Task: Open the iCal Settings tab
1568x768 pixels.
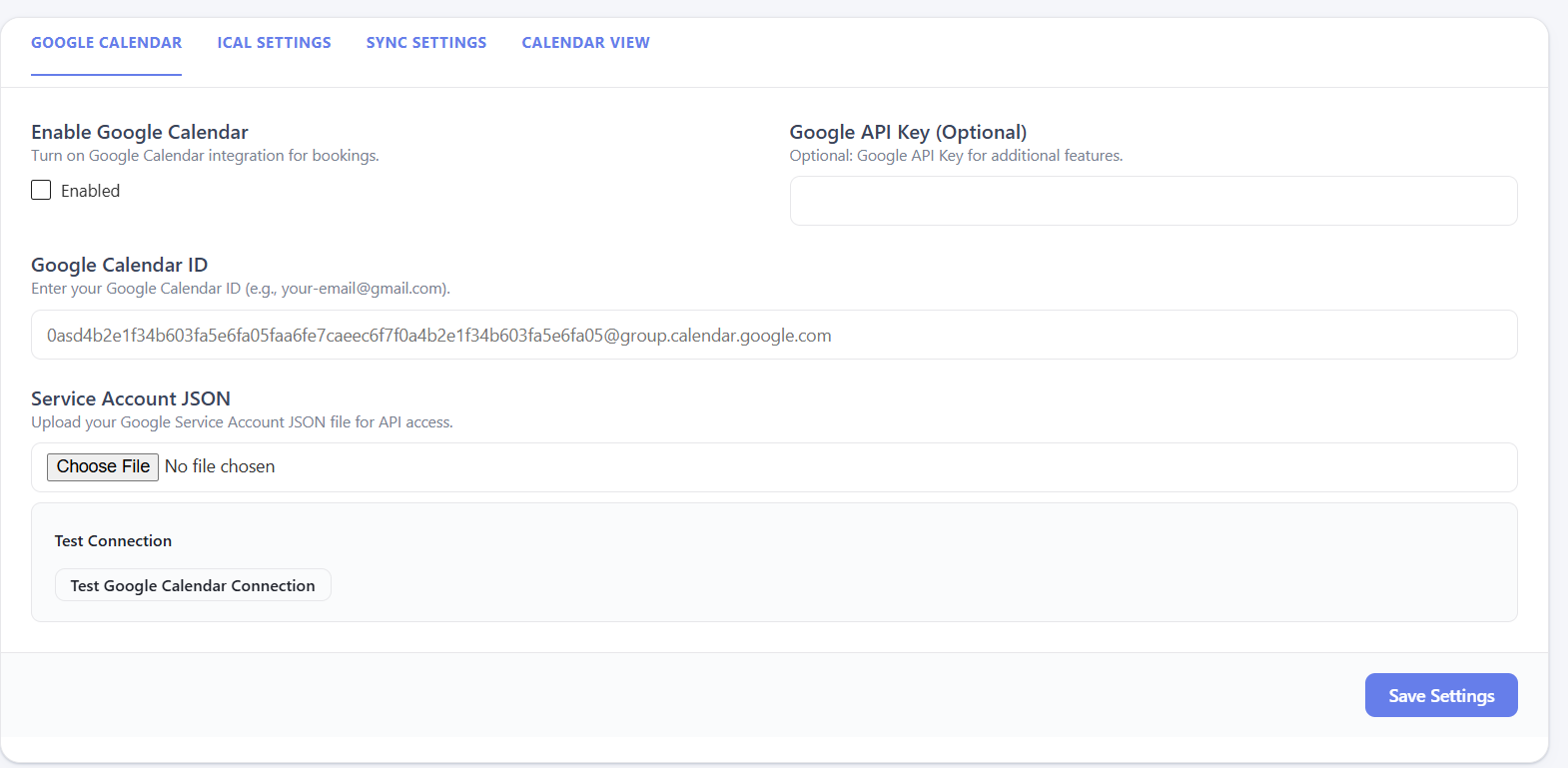Action: click(274, 43)
